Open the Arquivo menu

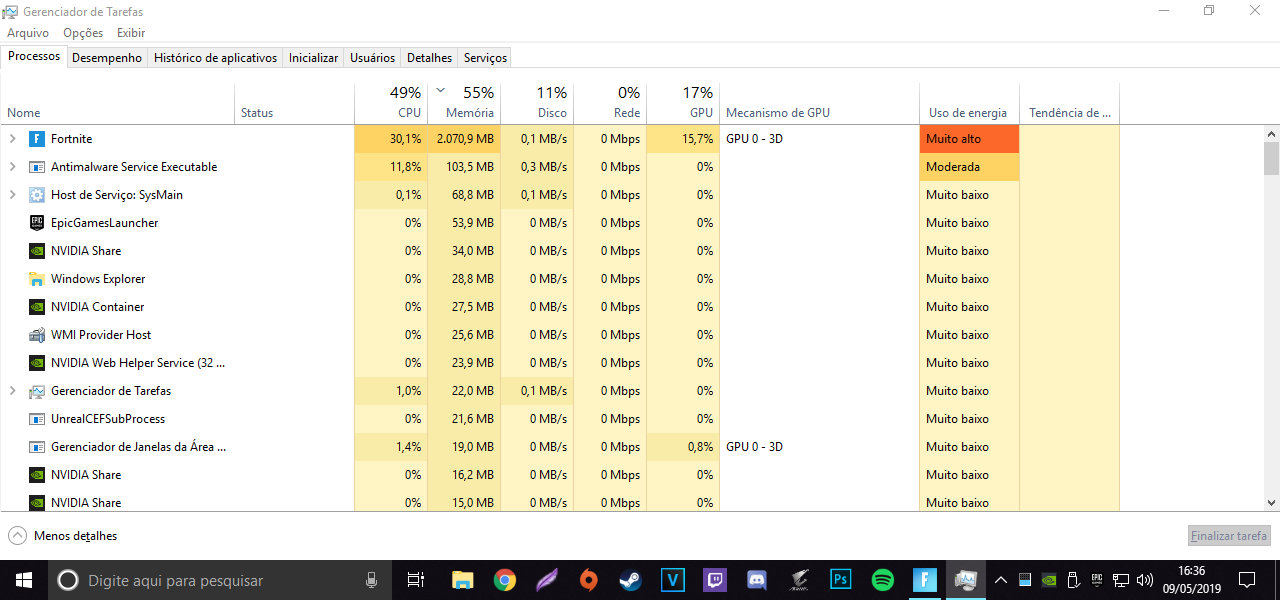(x=28, y=33)
